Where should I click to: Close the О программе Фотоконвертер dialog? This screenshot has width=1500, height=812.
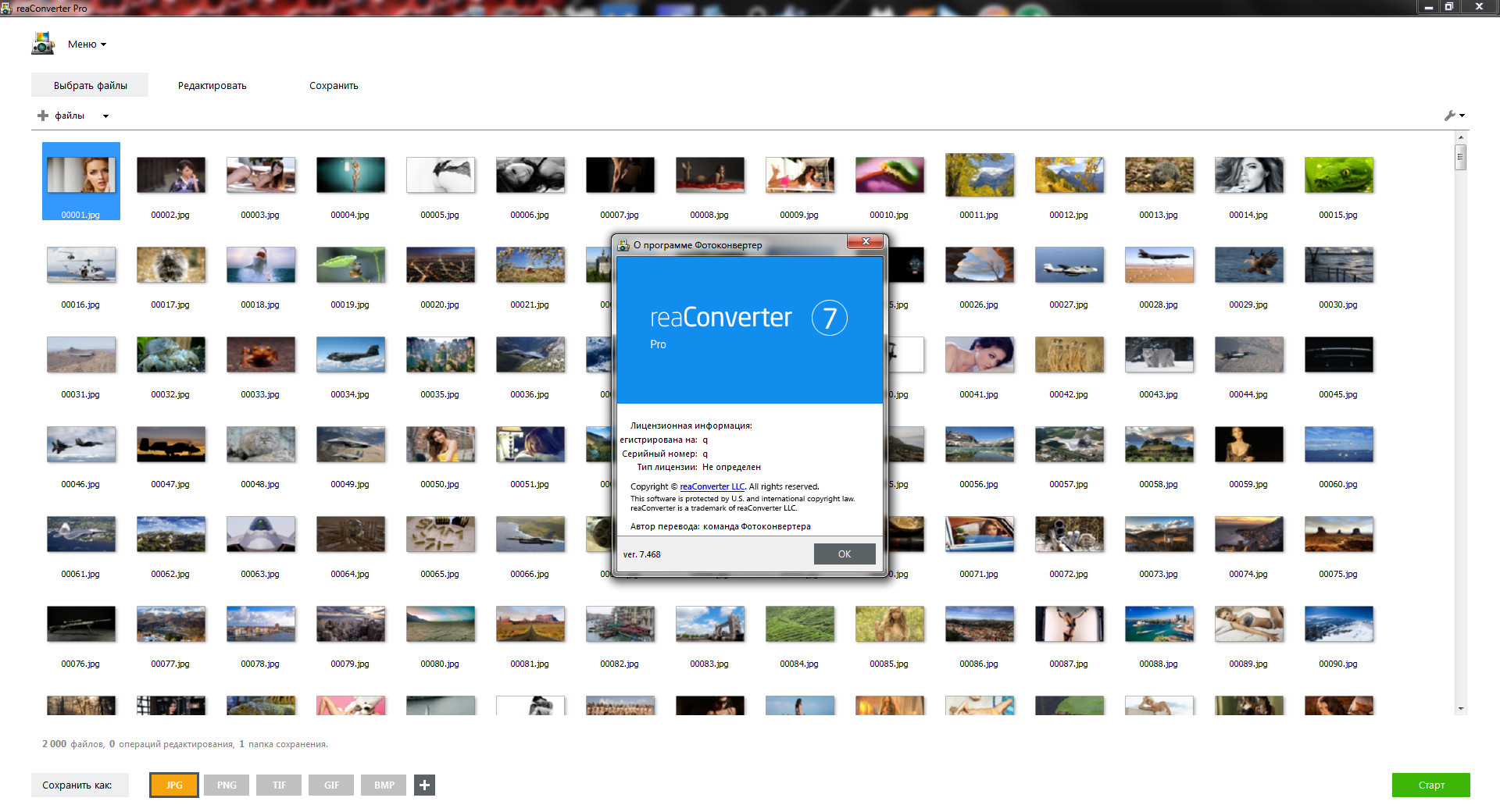[x=866, y=242]
